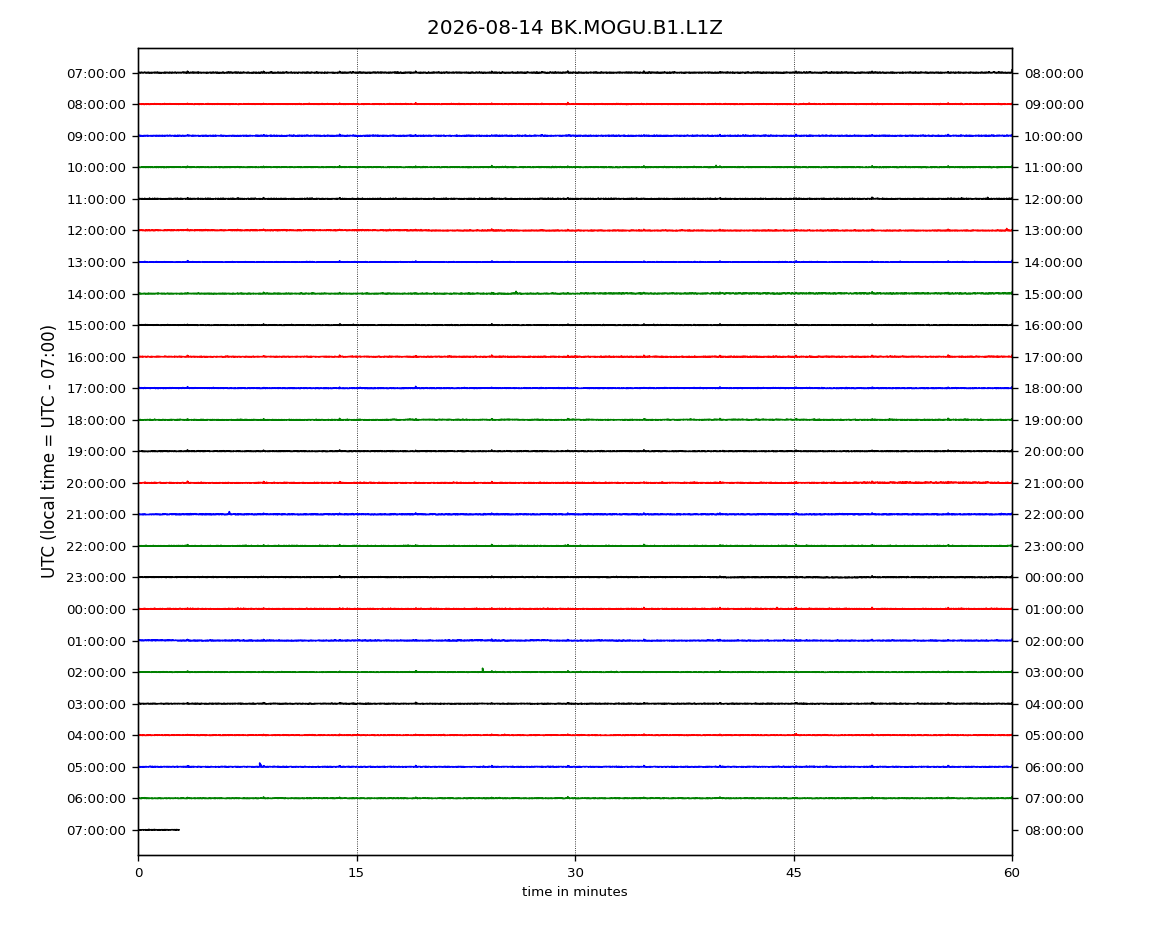
Task: Click the red 12:00:00 trace line
Action: 575,230
